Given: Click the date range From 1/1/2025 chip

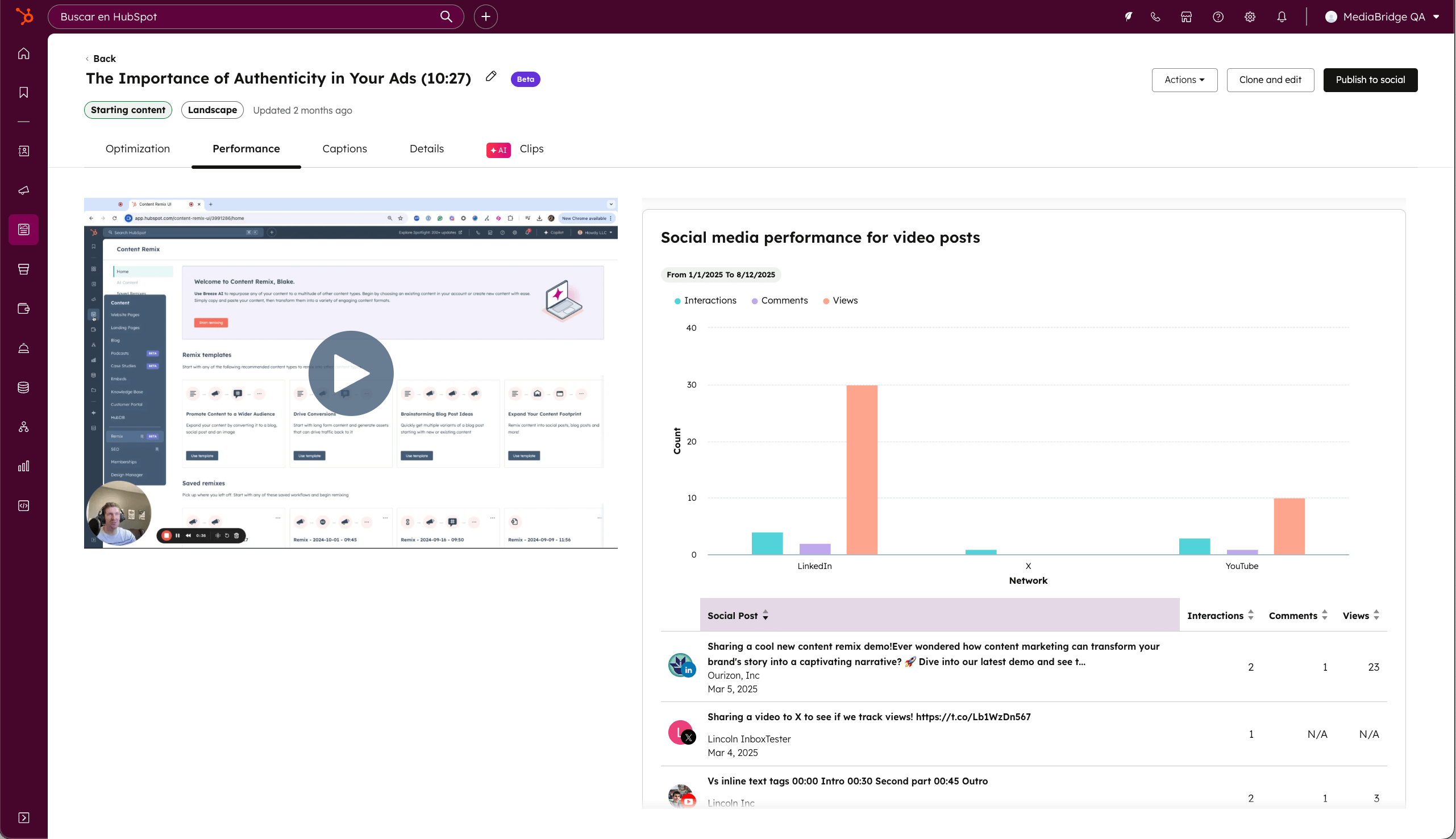Looking at the screenshot, I should tap(721, 275).
